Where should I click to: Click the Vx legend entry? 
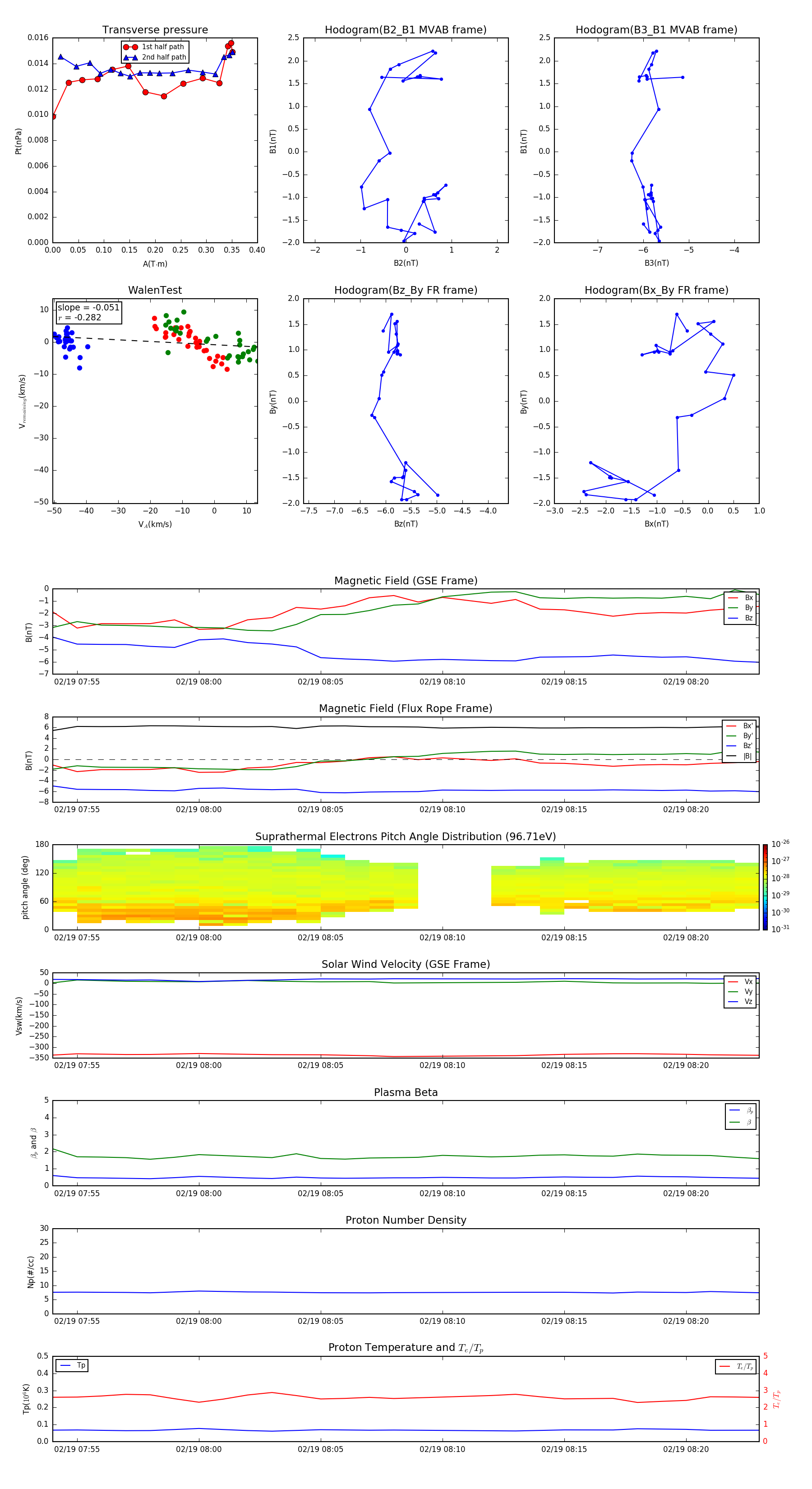click(x=740, y=981)
